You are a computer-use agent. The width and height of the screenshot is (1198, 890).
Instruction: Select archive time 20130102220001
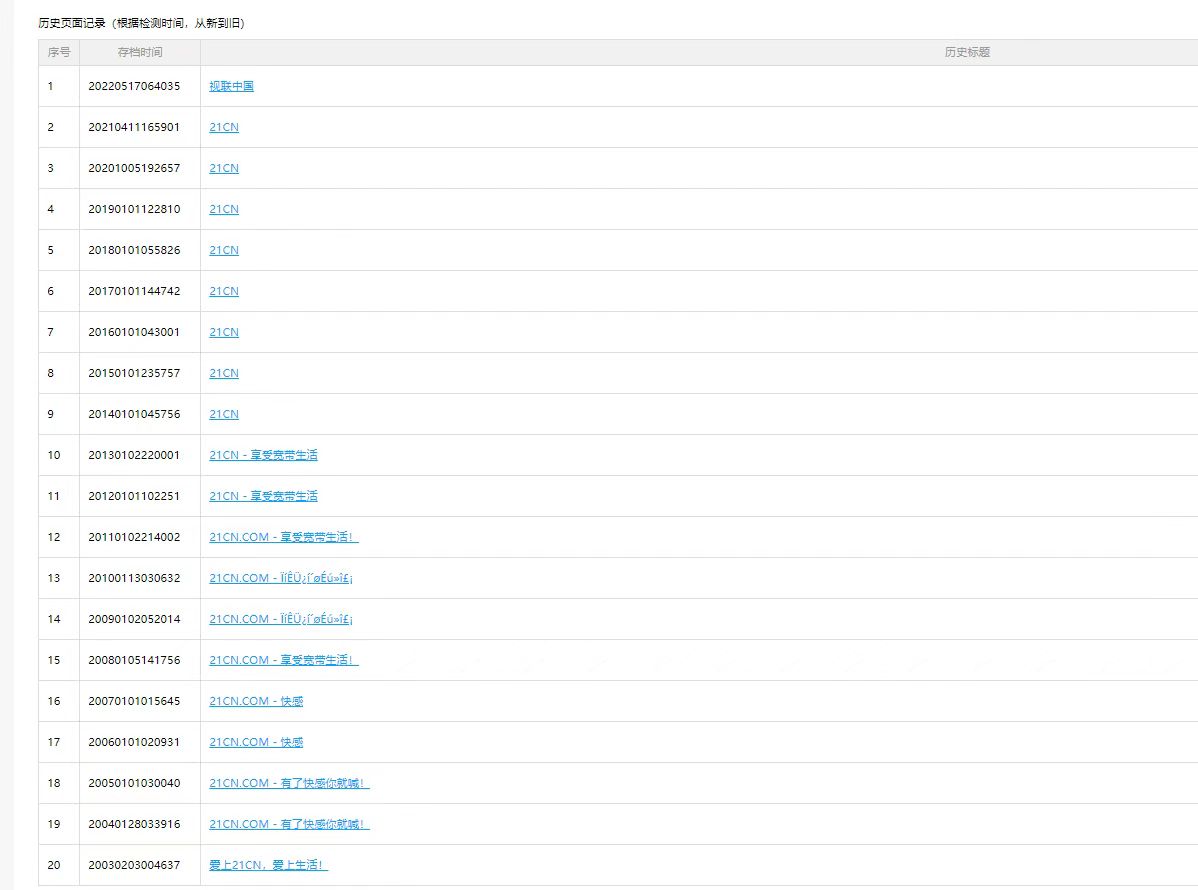click(134, 455)
